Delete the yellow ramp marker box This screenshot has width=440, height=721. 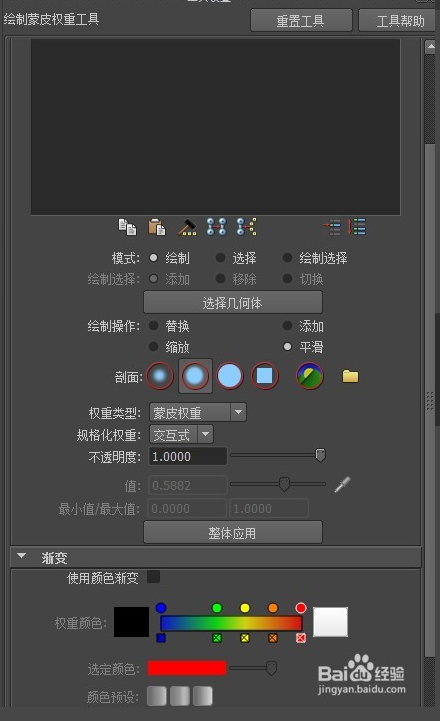click(x=245, y=638)
